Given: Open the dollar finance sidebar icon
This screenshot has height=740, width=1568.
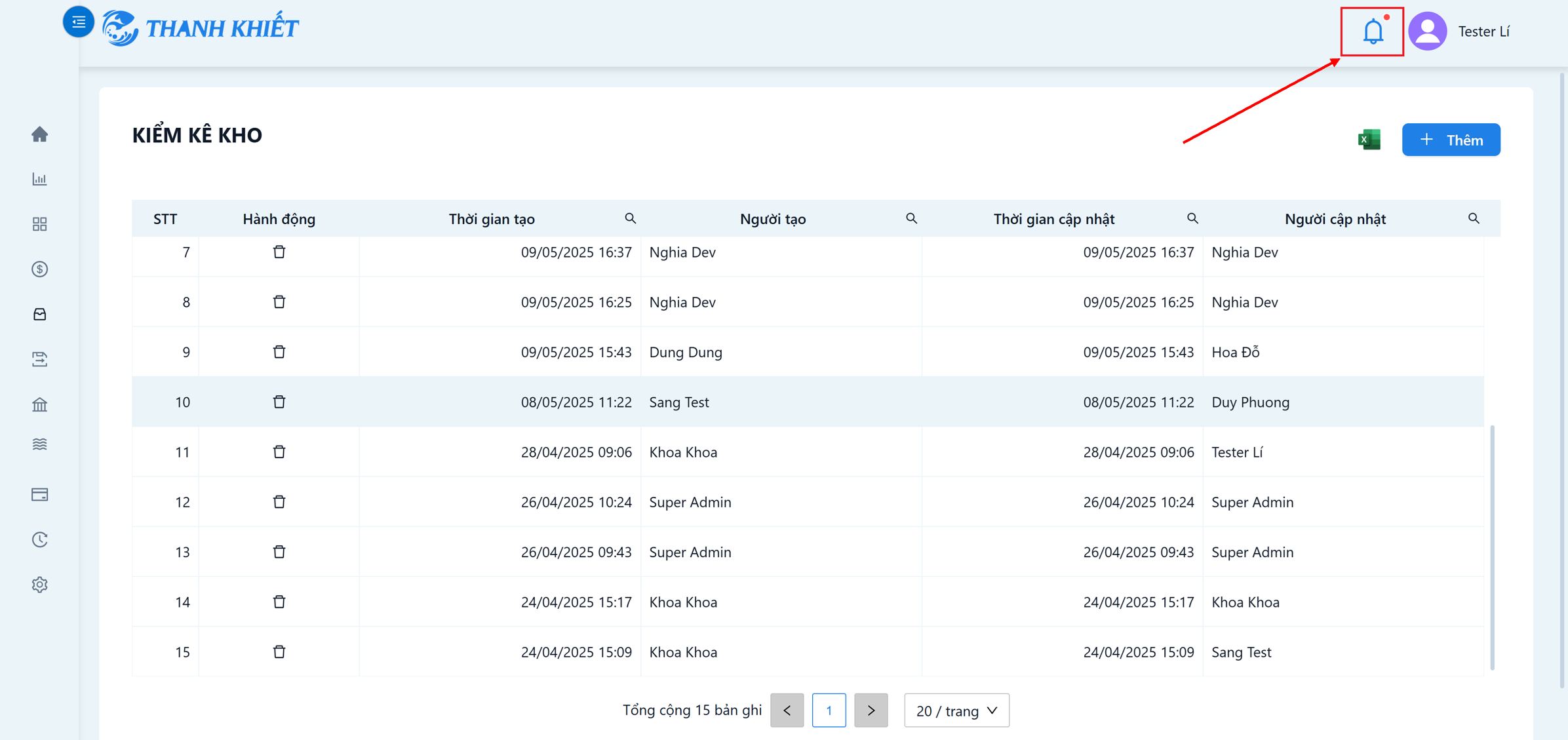Looking at the screenshot, I should (x=40, y=269).
